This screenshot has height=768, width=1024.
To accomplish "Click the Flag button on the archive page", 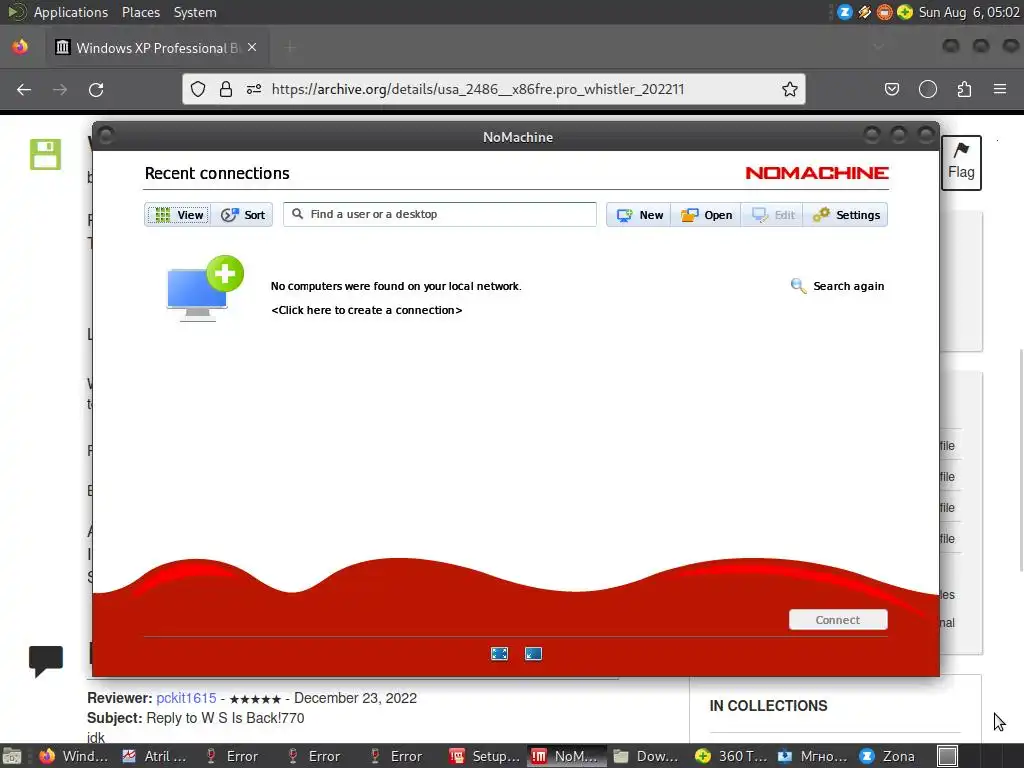I will point(961,163).
